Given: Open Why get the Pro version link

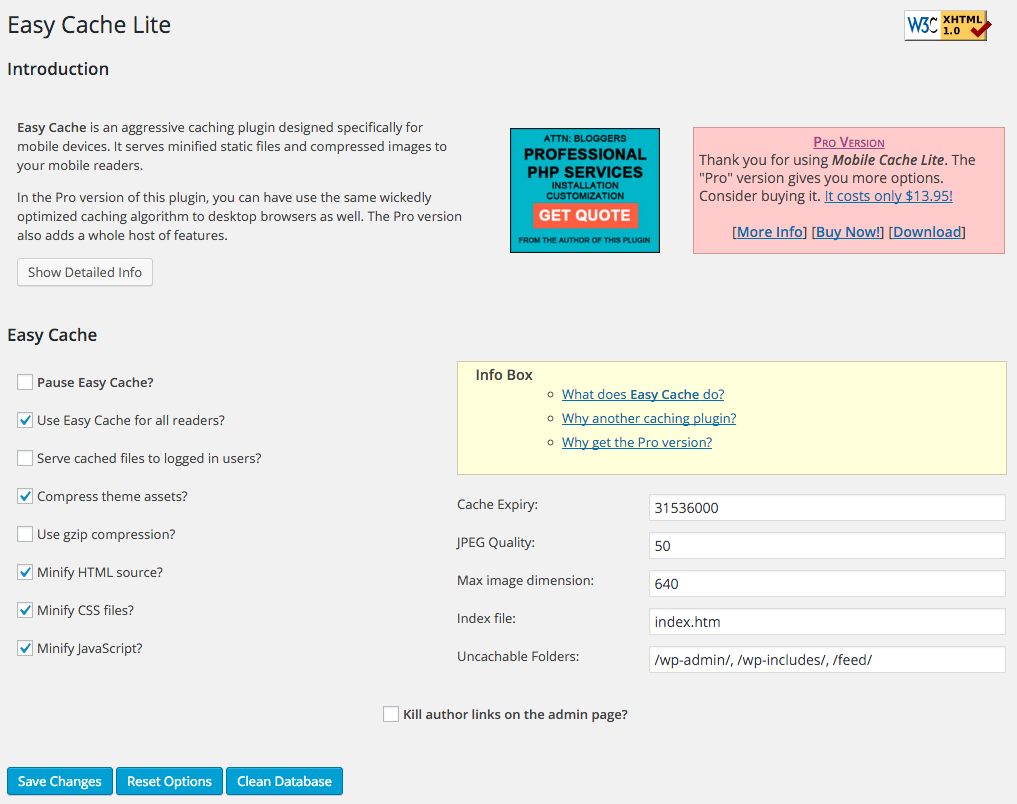Looking at the screenshot, I should tap(637, 442).
